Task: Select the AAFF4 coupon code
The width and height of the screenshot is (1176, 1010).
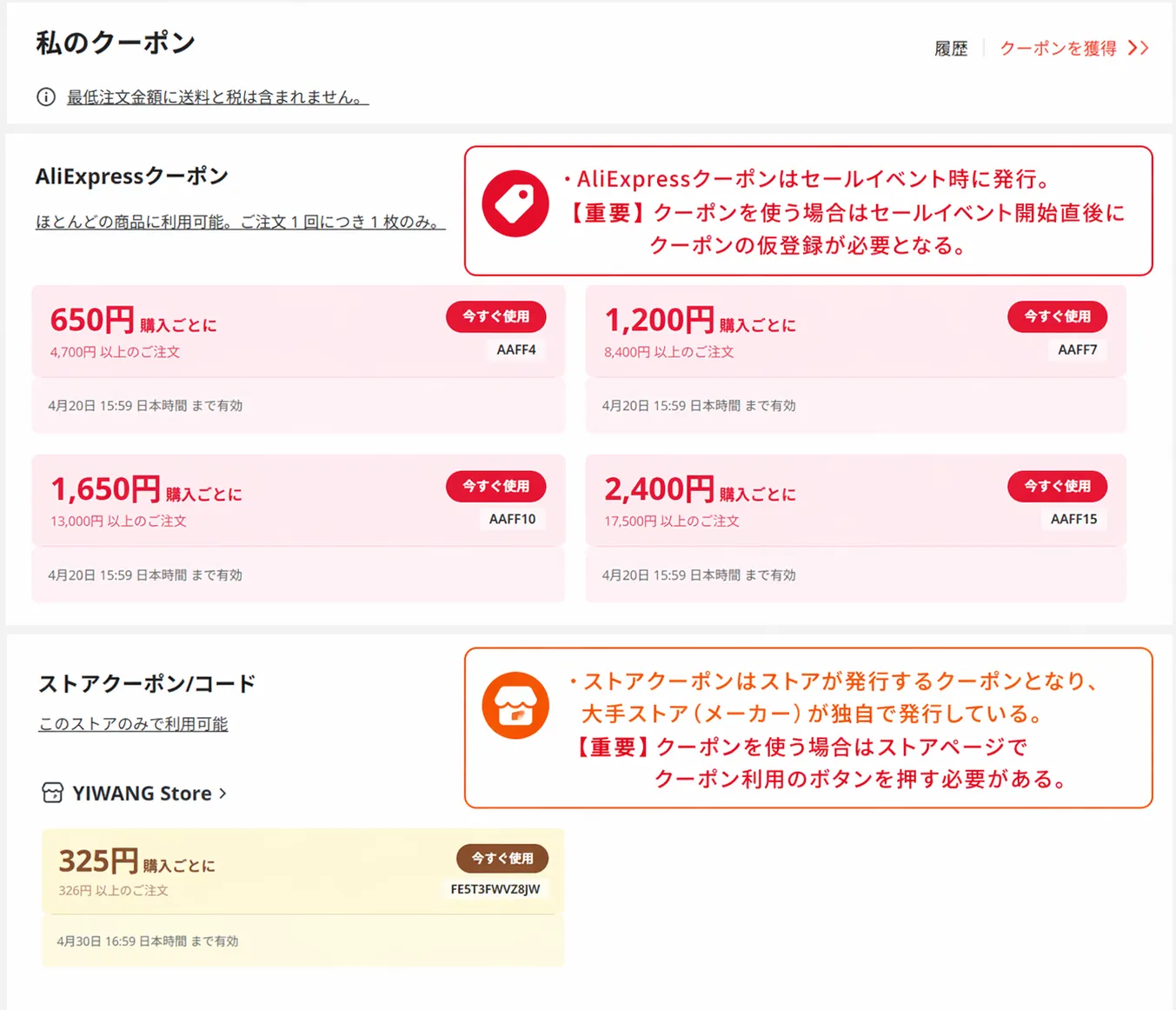Action: (x=515, y=349)
